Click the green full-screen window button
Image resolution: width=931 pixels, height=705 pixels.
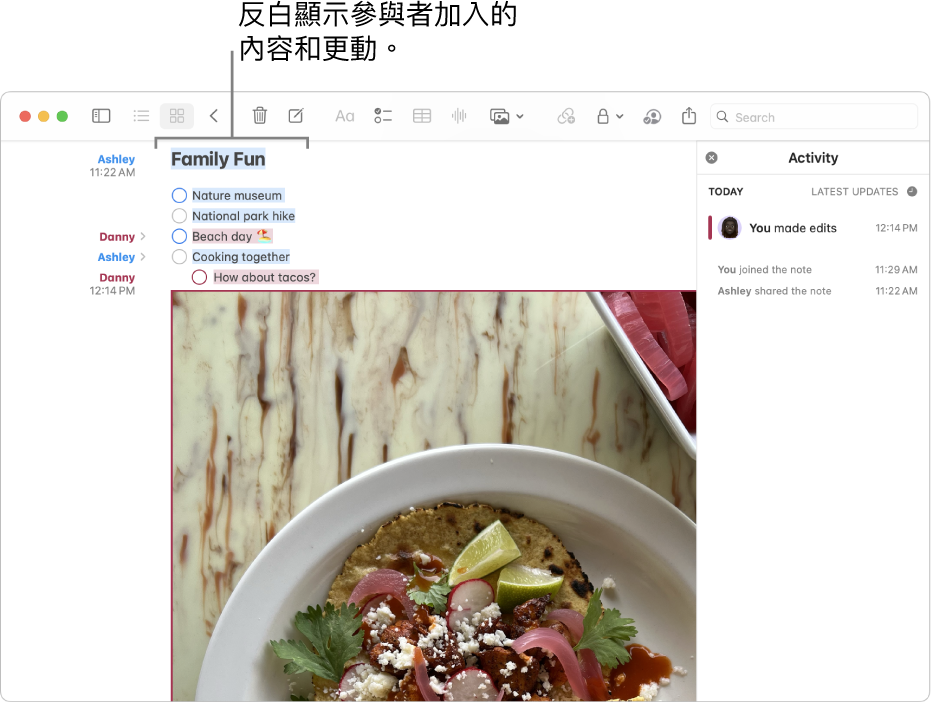tap(62, 116)
